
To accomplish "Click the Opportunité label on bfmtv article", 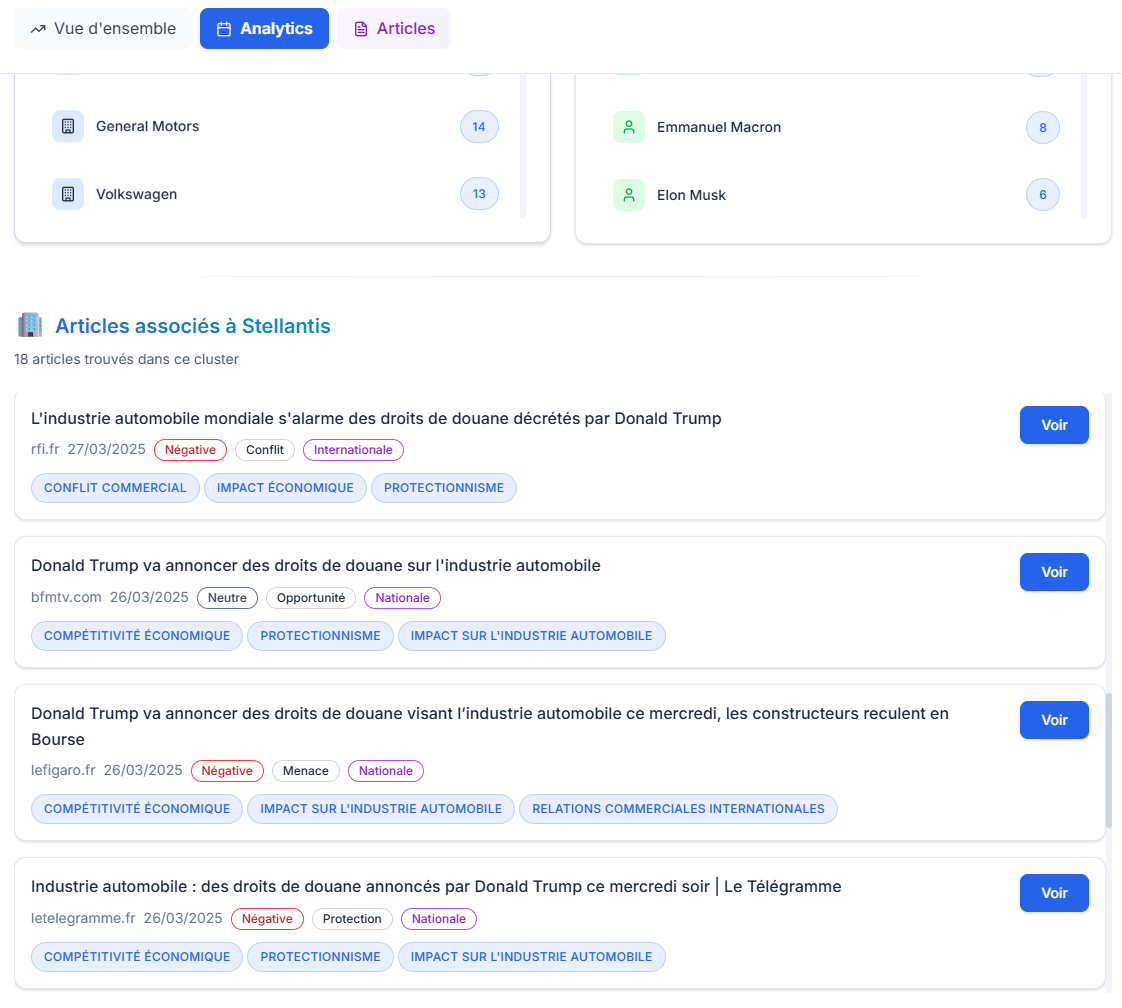I will pos(310,598).
